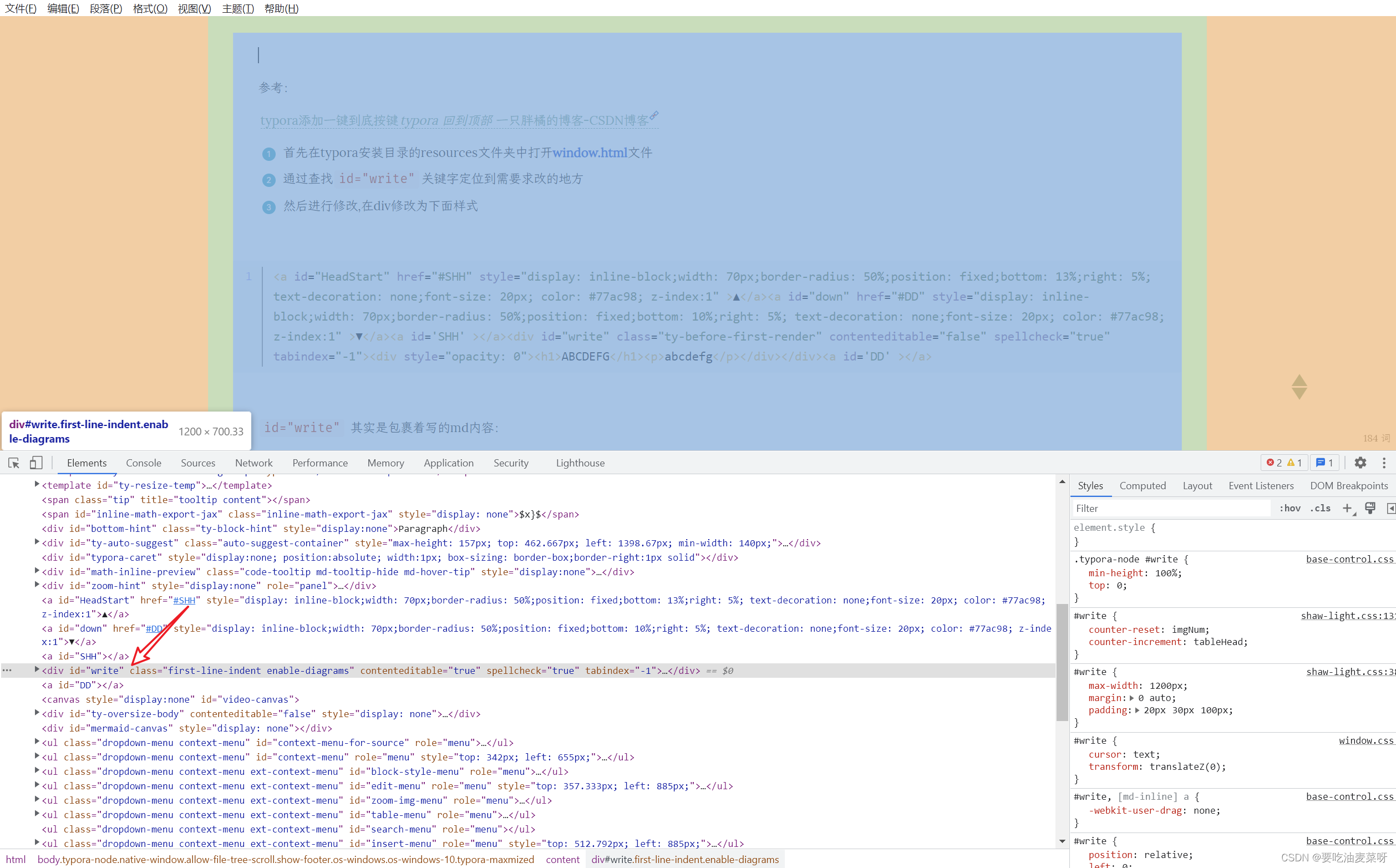Expand the ty-oversize-body div node
Screen dimensions: 1396x868
click(x=37, y=713)
